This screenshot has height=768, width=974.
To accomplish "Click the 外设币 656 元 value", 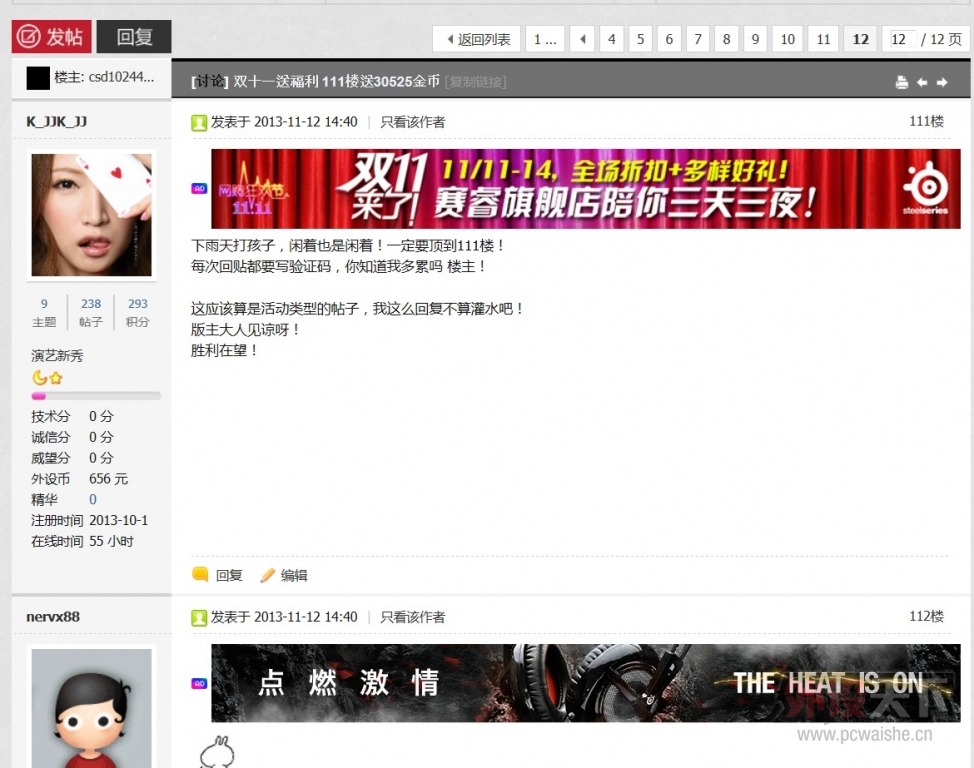I will (108, 479).
